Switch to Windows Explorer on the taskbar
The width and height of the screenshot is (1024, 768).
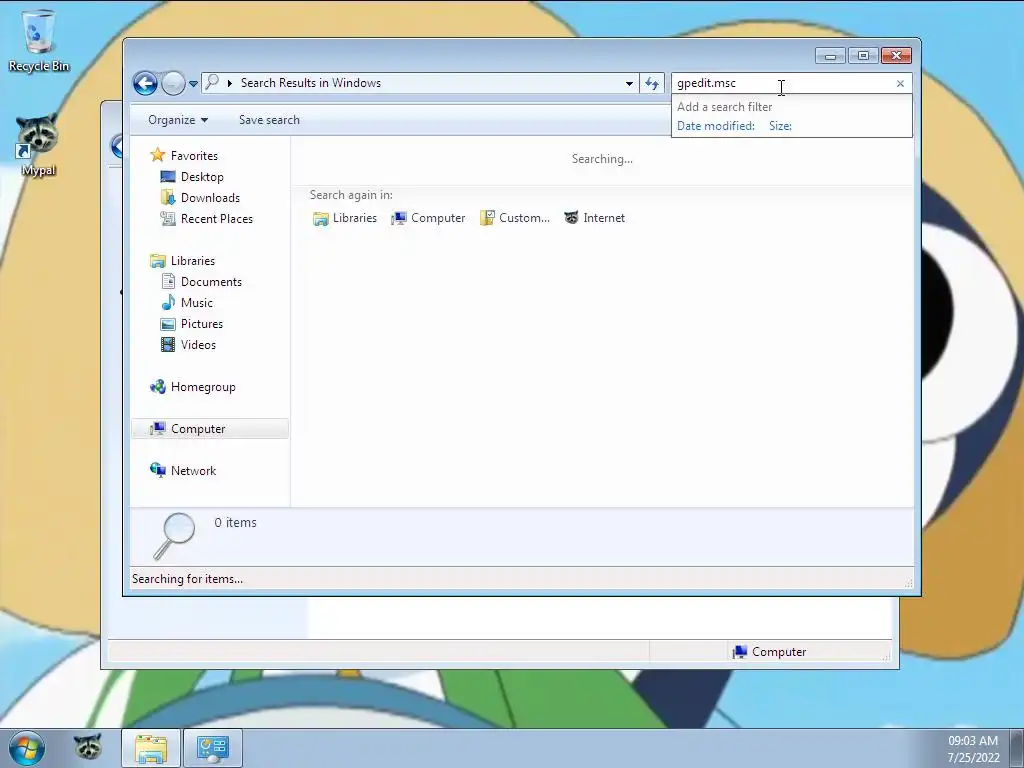(x=151, y=748)
